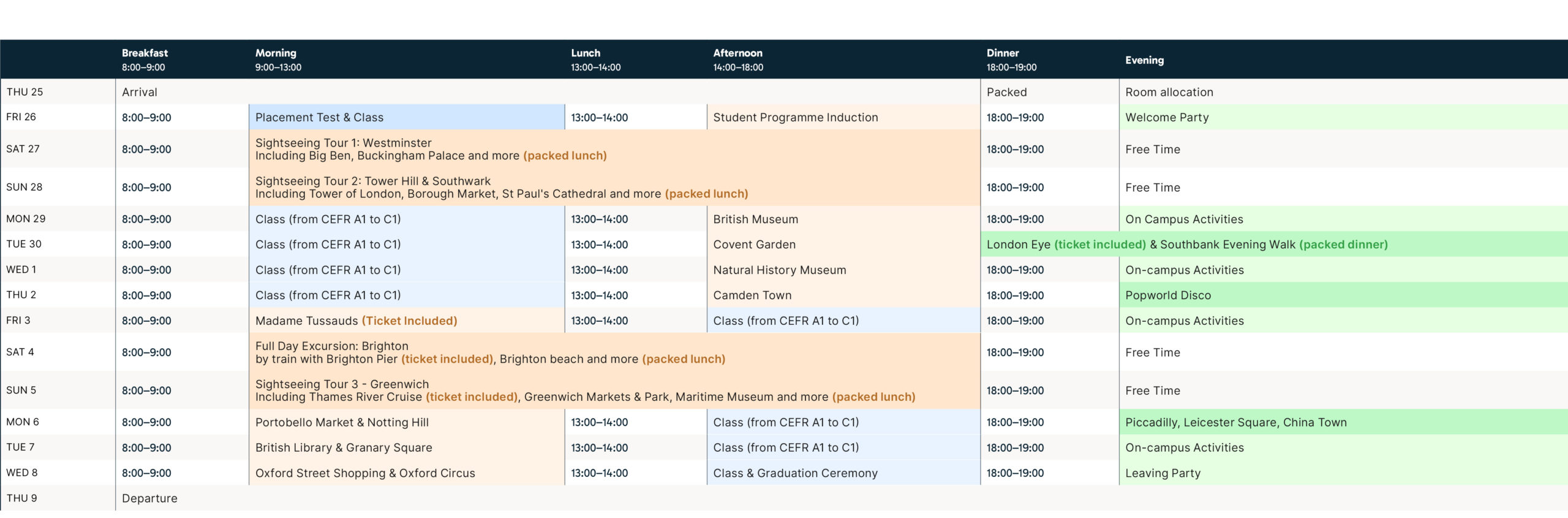1568x518 pixels.
Task: Click the Popworld Disco evening cell
Action: point(1167,295)
